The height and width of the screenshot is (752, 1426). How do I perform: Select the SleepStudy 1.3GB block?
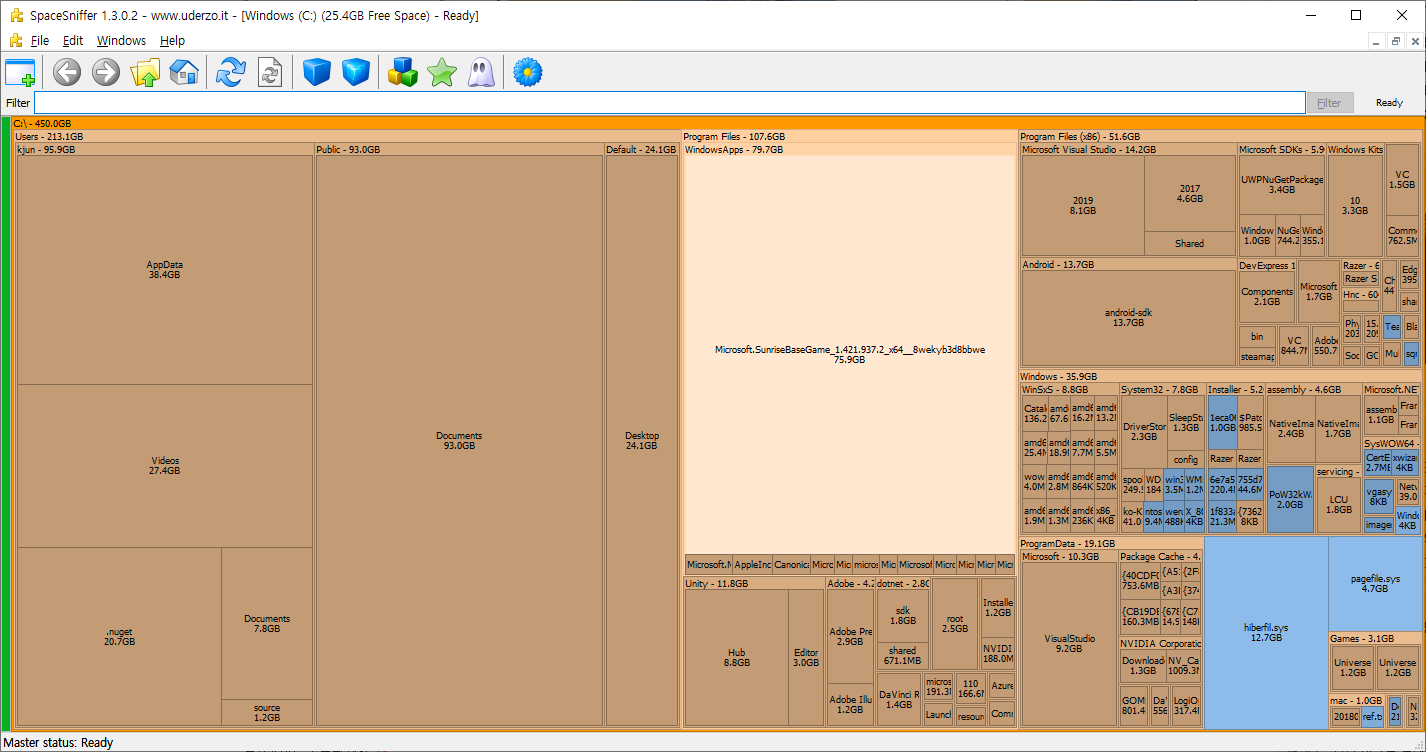click(x=1186, y=423)
